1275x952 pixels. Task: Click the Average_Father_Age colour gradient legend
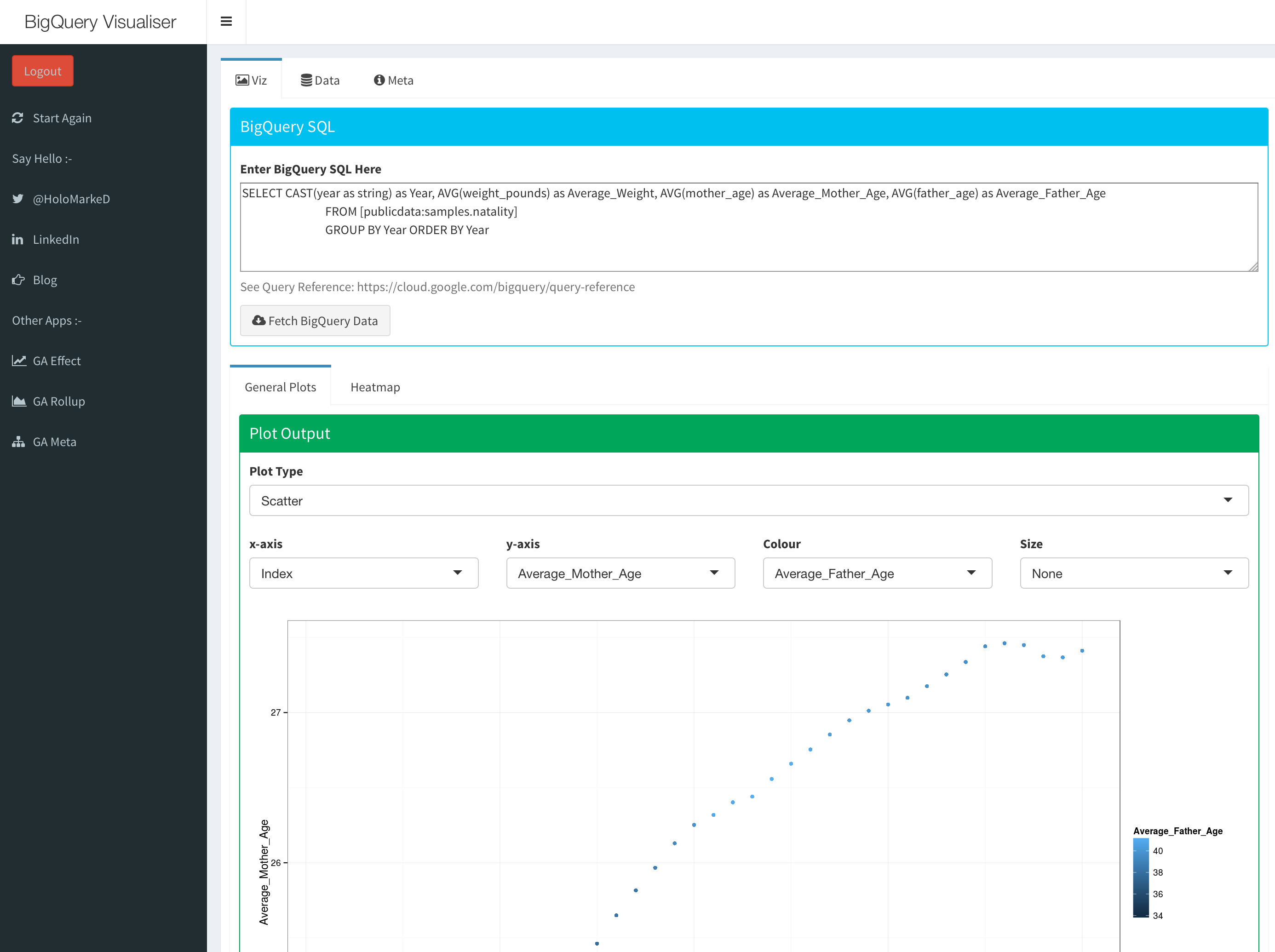(1140, 877)
